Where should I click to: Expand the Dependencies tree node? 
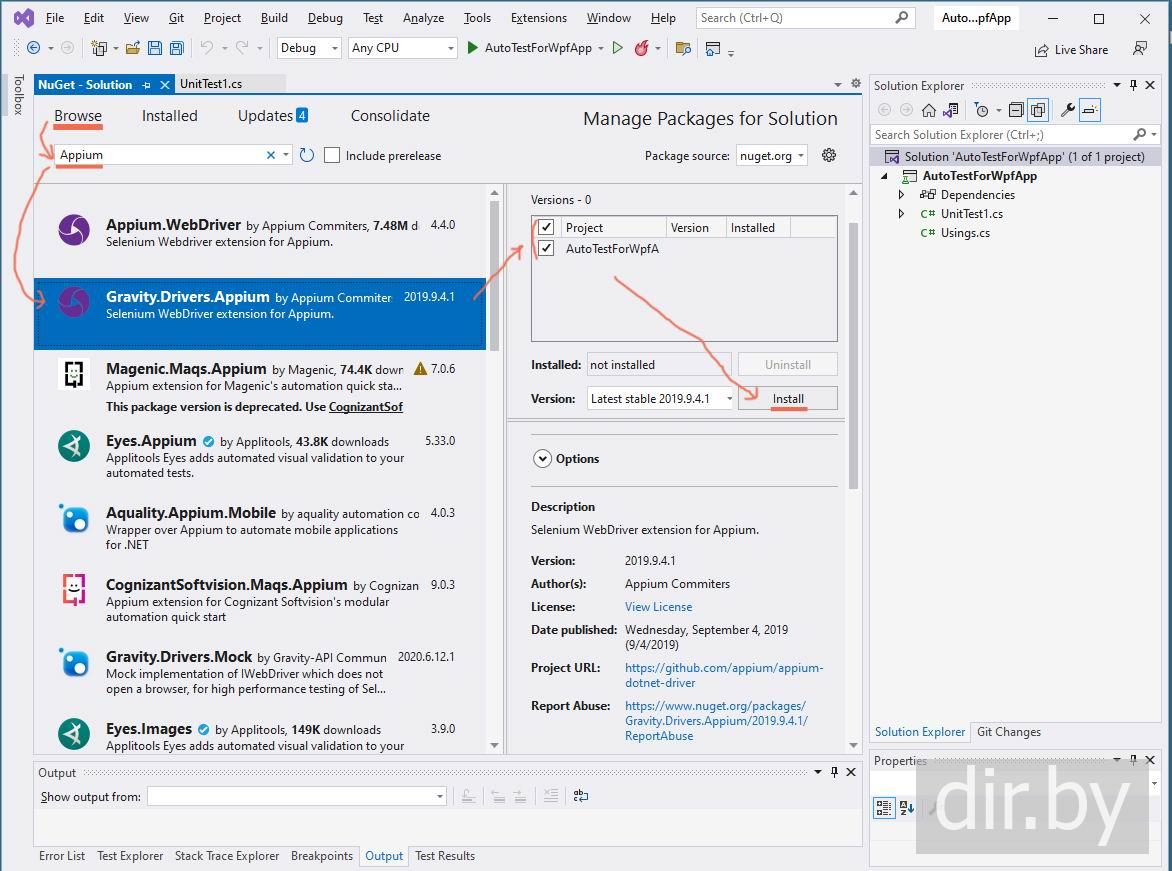tap(901, 195)
